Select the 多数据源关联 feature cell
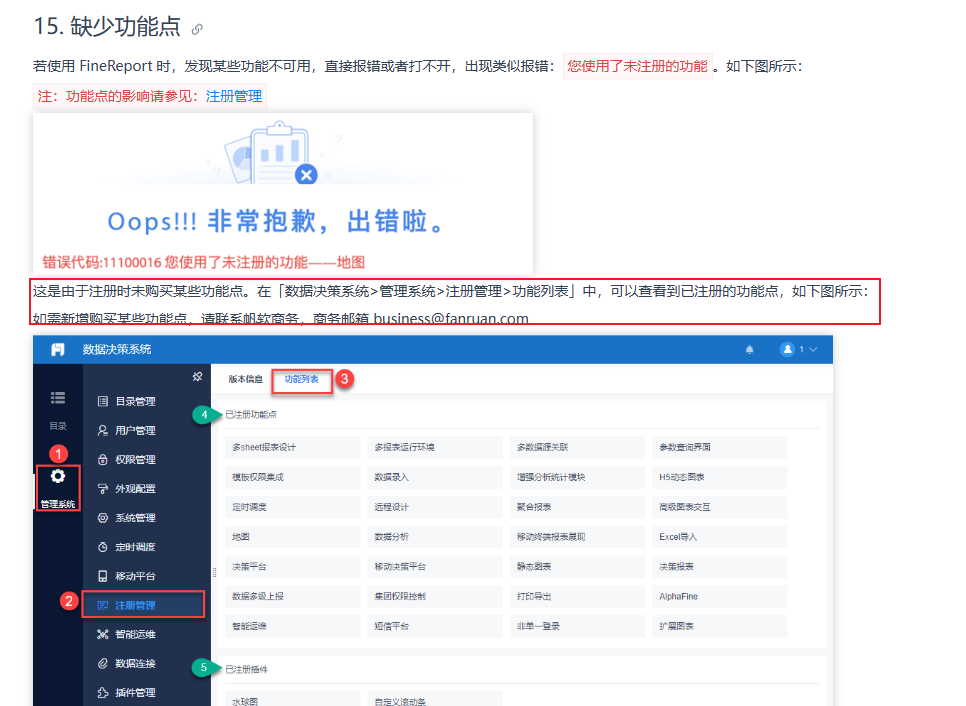The width and height of the screenshot is (966, 706). tap(577, 447)
